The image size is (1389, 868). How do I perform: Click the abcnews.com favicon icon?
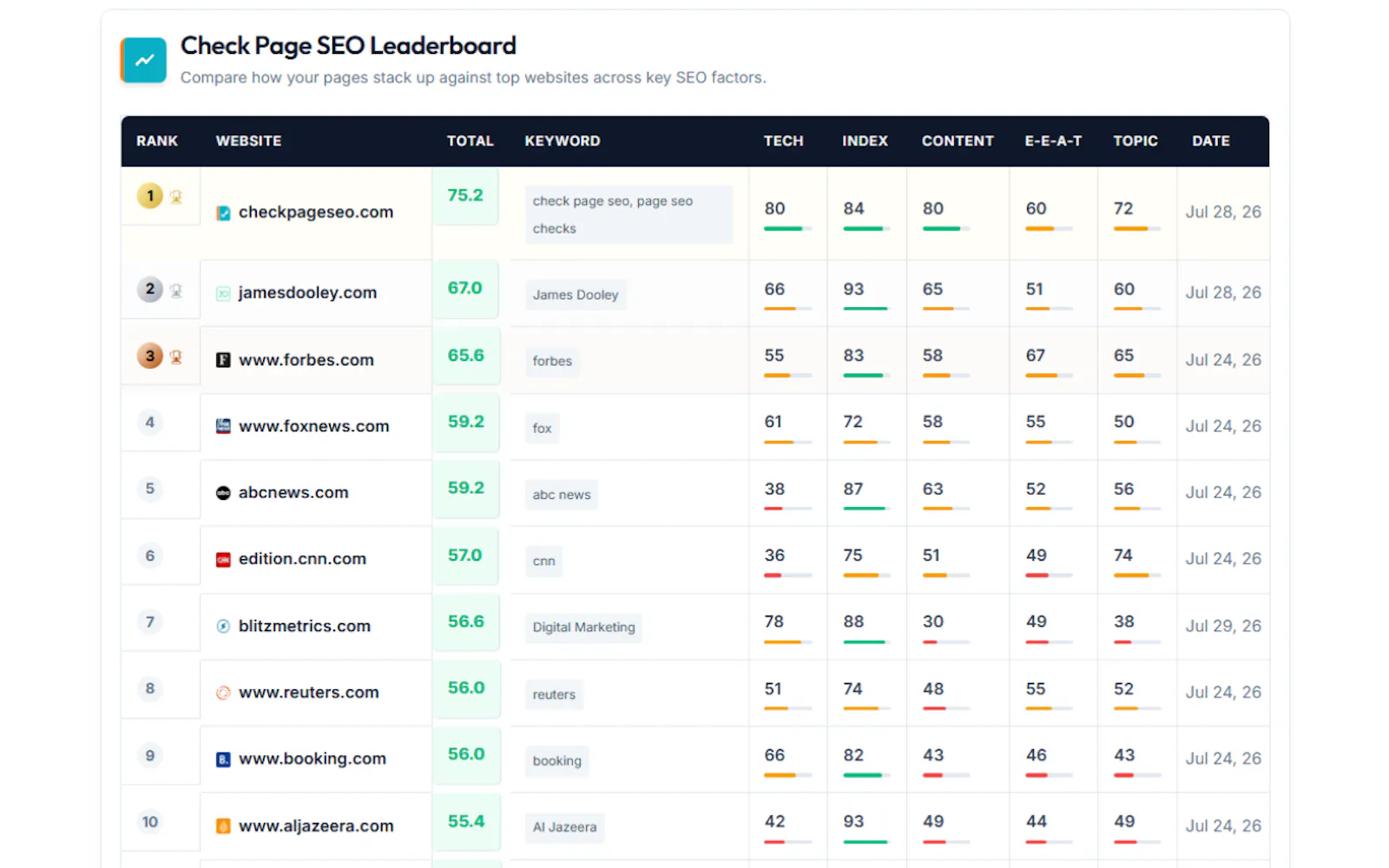point(223,493)
